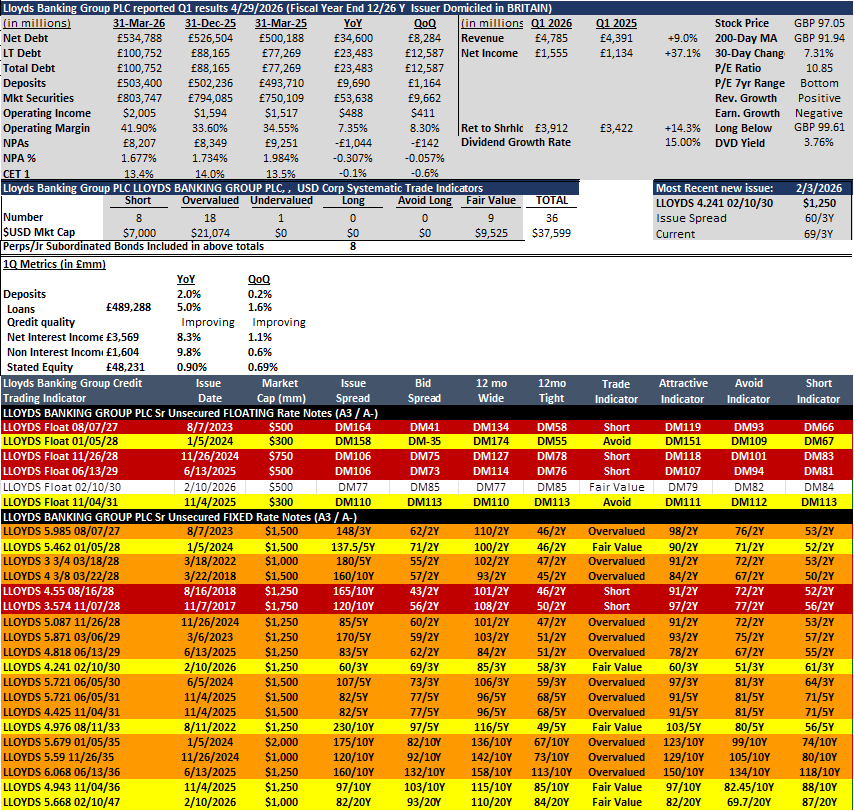854x811 pixels.
Task: Select the LLOYDS Float 08/07/27 red row
Action: pyautogui.click(x=426, y=427)
